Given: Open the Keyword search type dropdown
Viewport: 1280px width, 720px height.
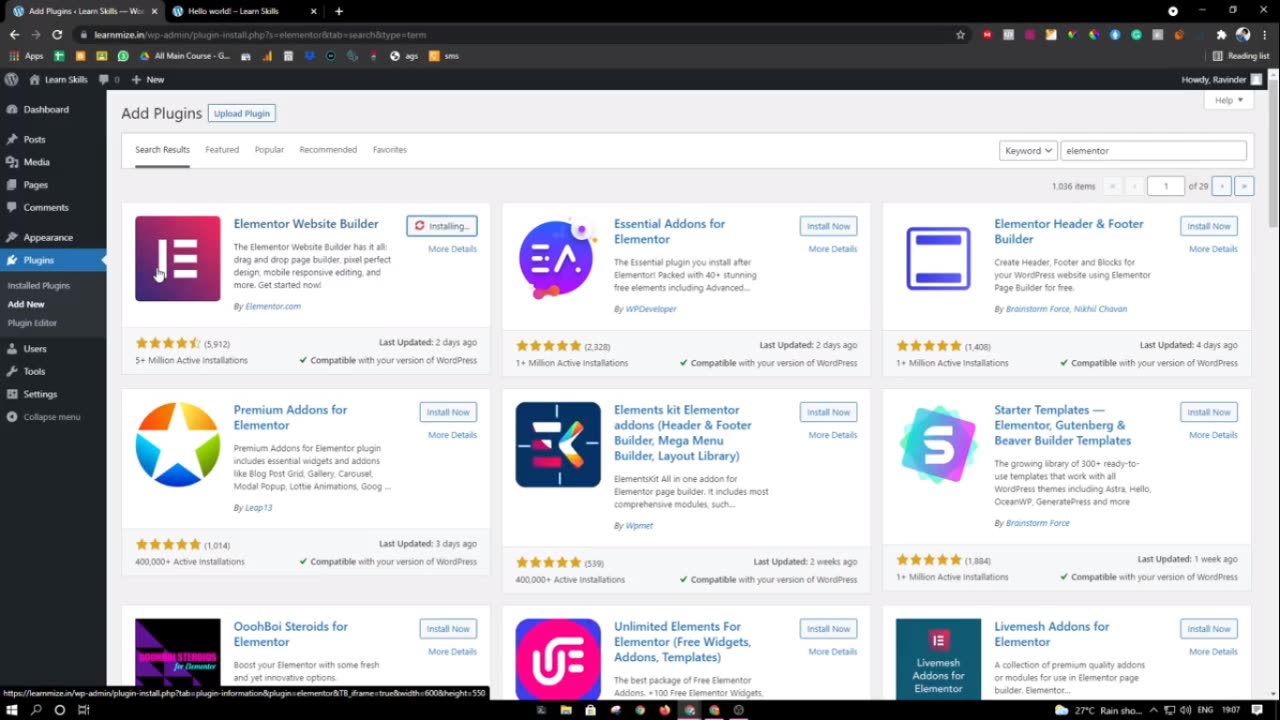Looking at the screenshot, I should (x=1028, y=150).
